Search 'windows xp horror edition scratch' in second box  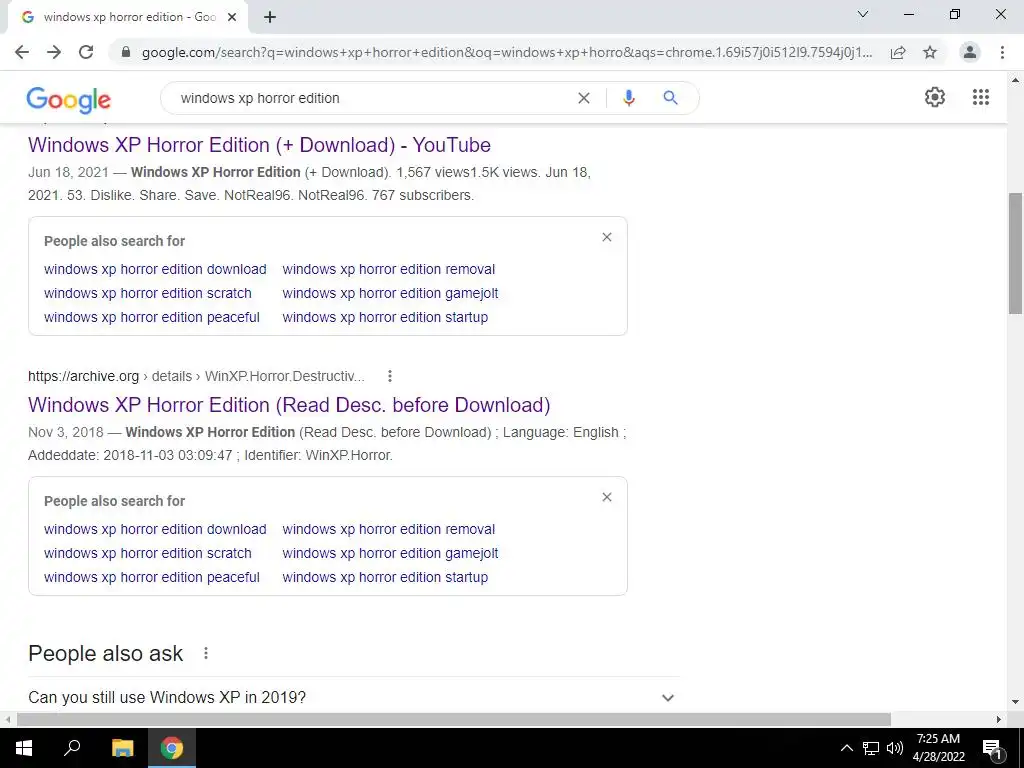[148, 553]
